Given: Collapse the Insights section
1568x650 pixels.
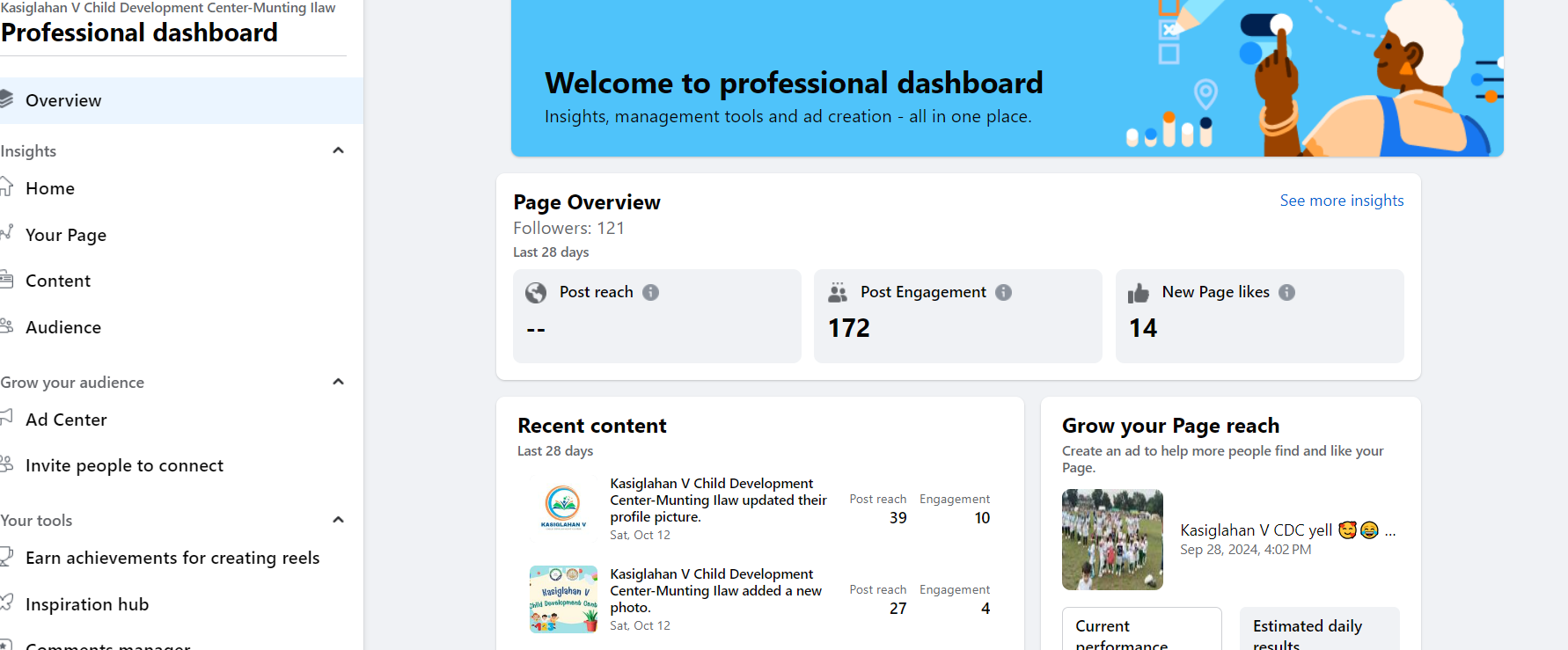Looking at the screenshot, I should pos(338,150).
